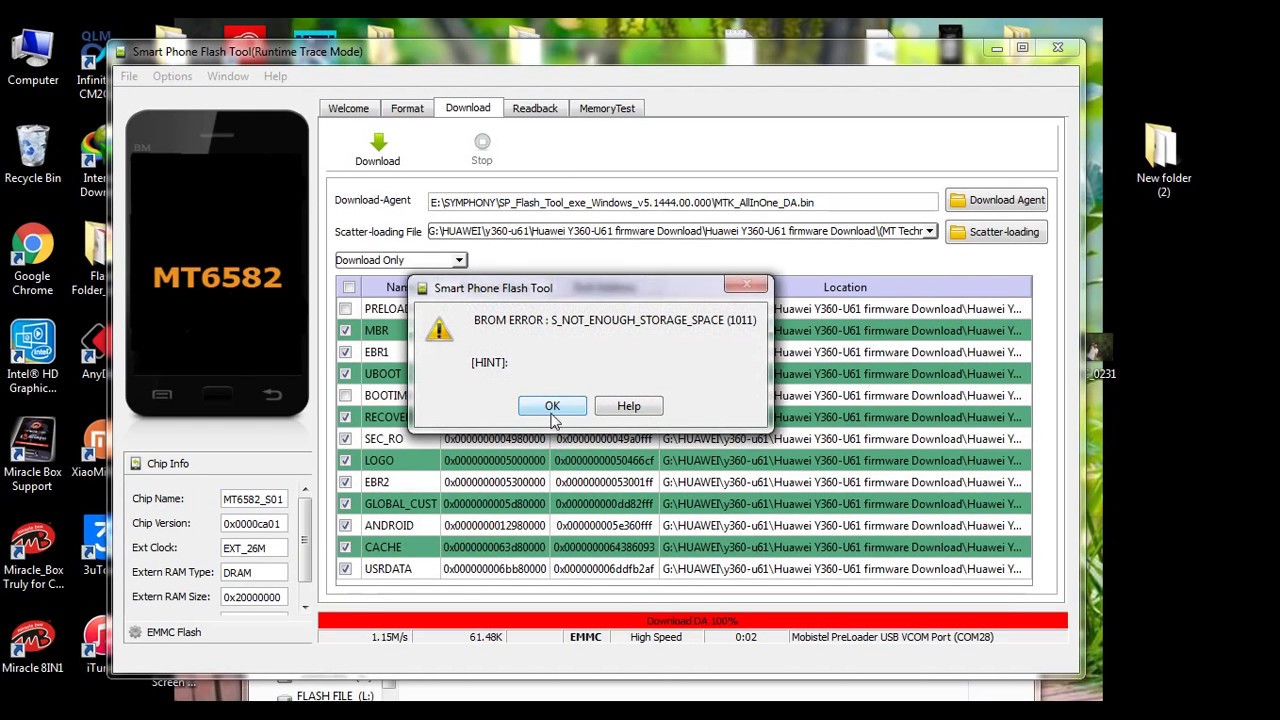This screenshot has height=720, width=1280.
Task: Click the Extern RAM Type field DRAM
Action: tap(254, 573)
